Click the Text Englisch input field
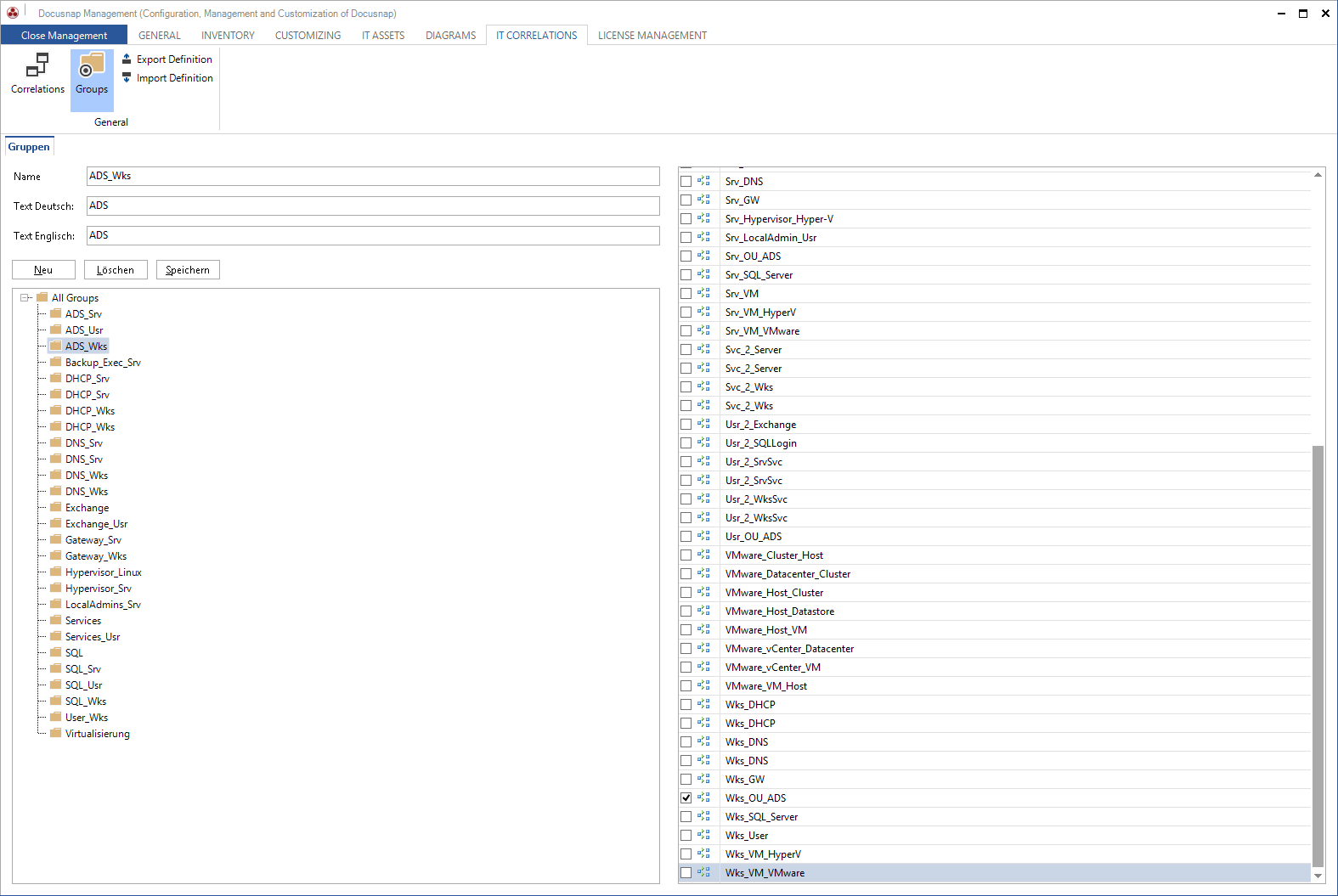Image resolution: width=1338 pixels, height=896 pixels. pyautogui.click(x=373, y=235)
